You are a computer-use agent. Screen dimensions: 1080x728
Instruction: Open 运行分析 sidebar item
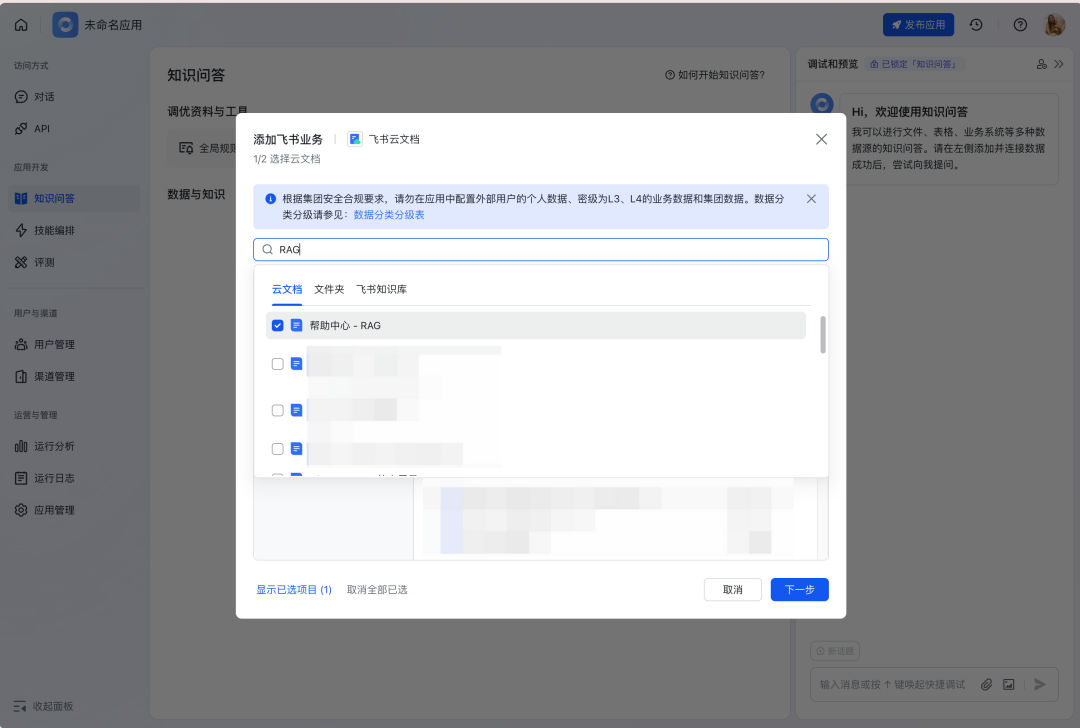click(74, 446)
